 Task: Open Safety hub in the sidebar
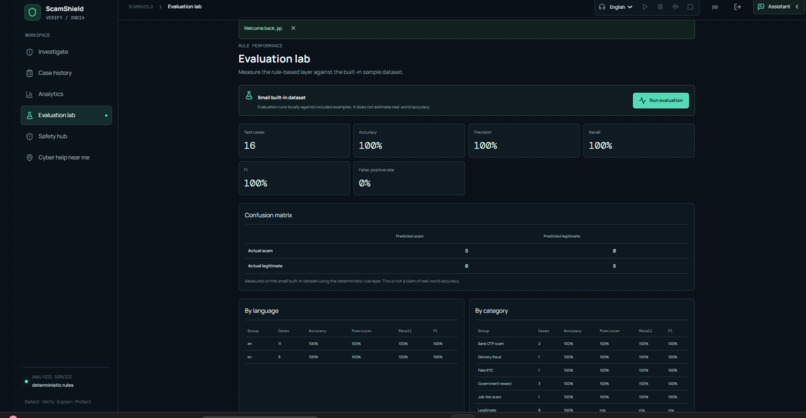pos(66,136)
